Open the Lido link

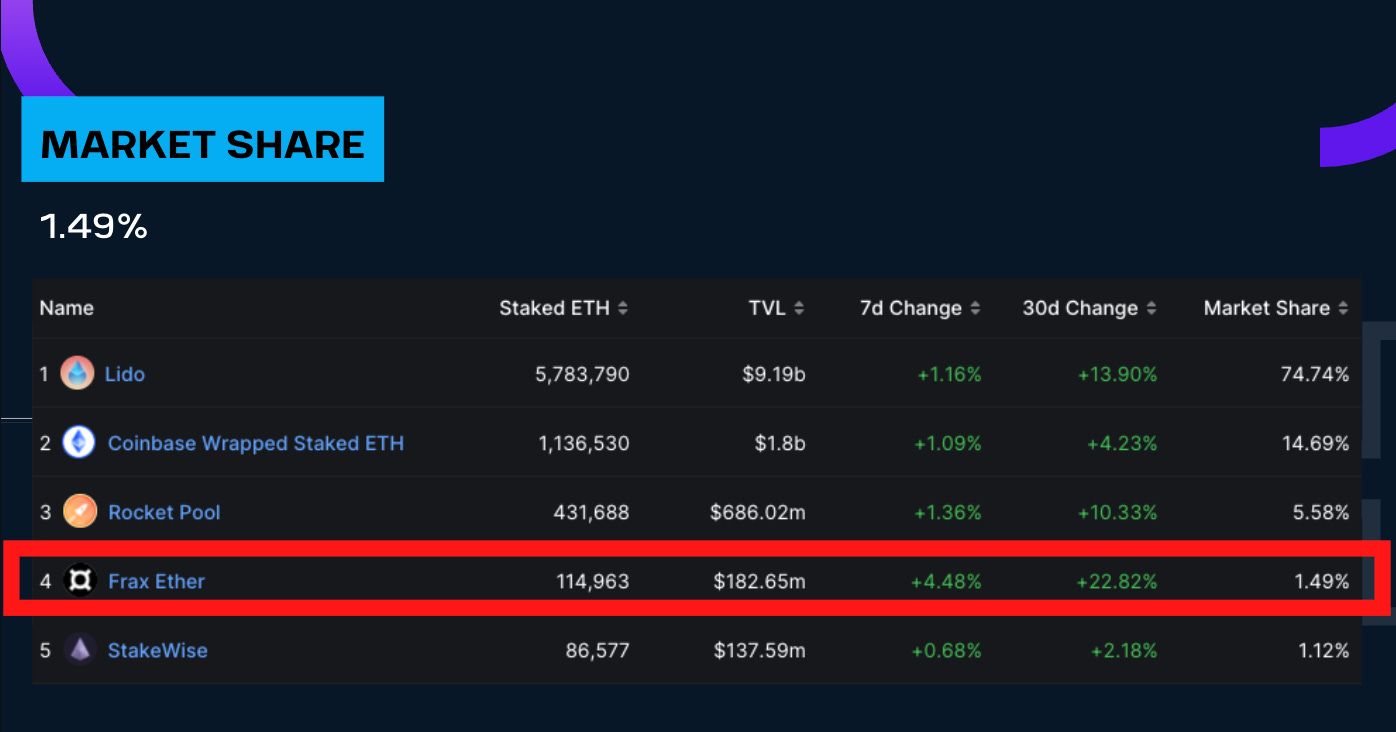click(125, 374)
